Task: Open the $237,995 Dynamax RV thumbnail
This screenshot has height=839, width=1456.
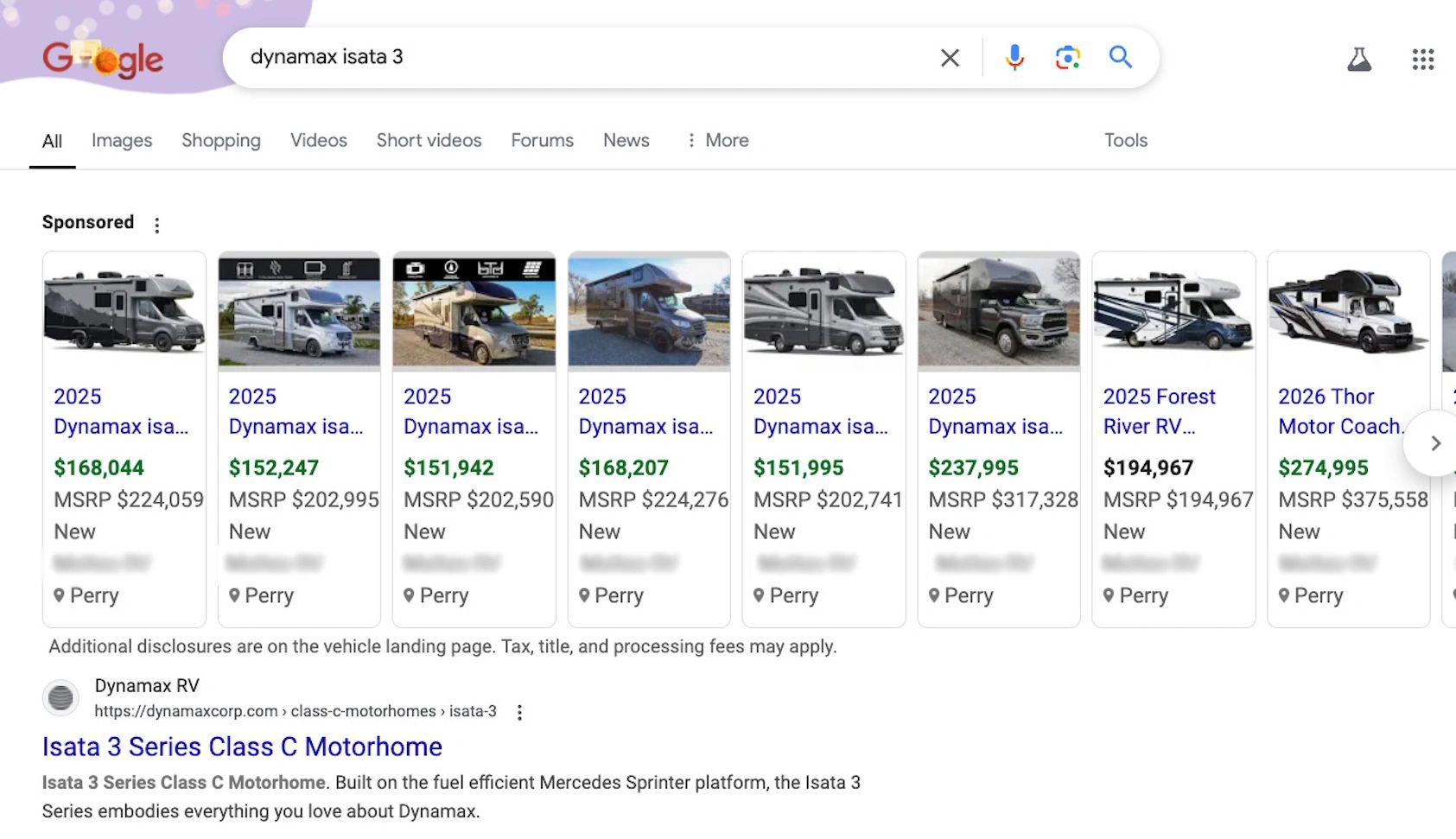Action: 999,312
